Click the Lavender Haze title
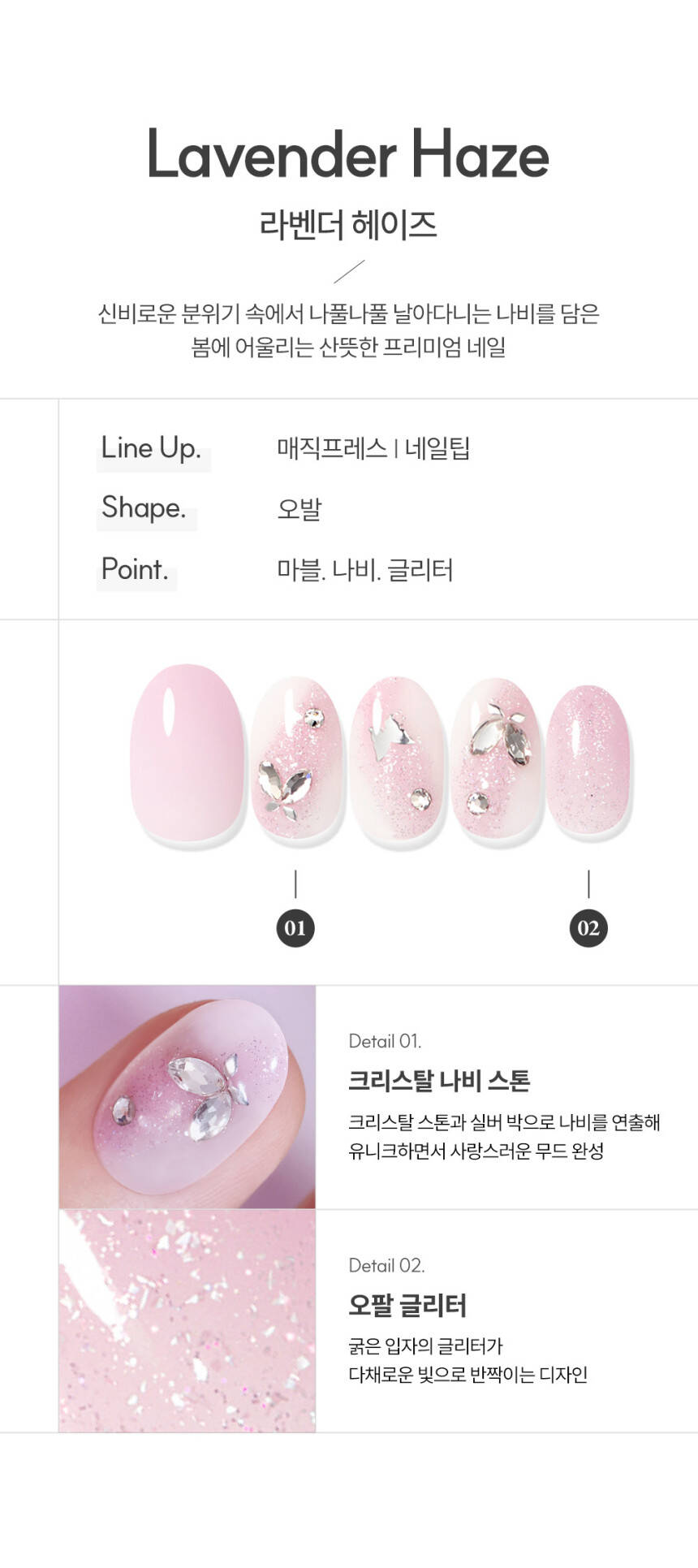 pyautogui.click(x=348, y=153)
